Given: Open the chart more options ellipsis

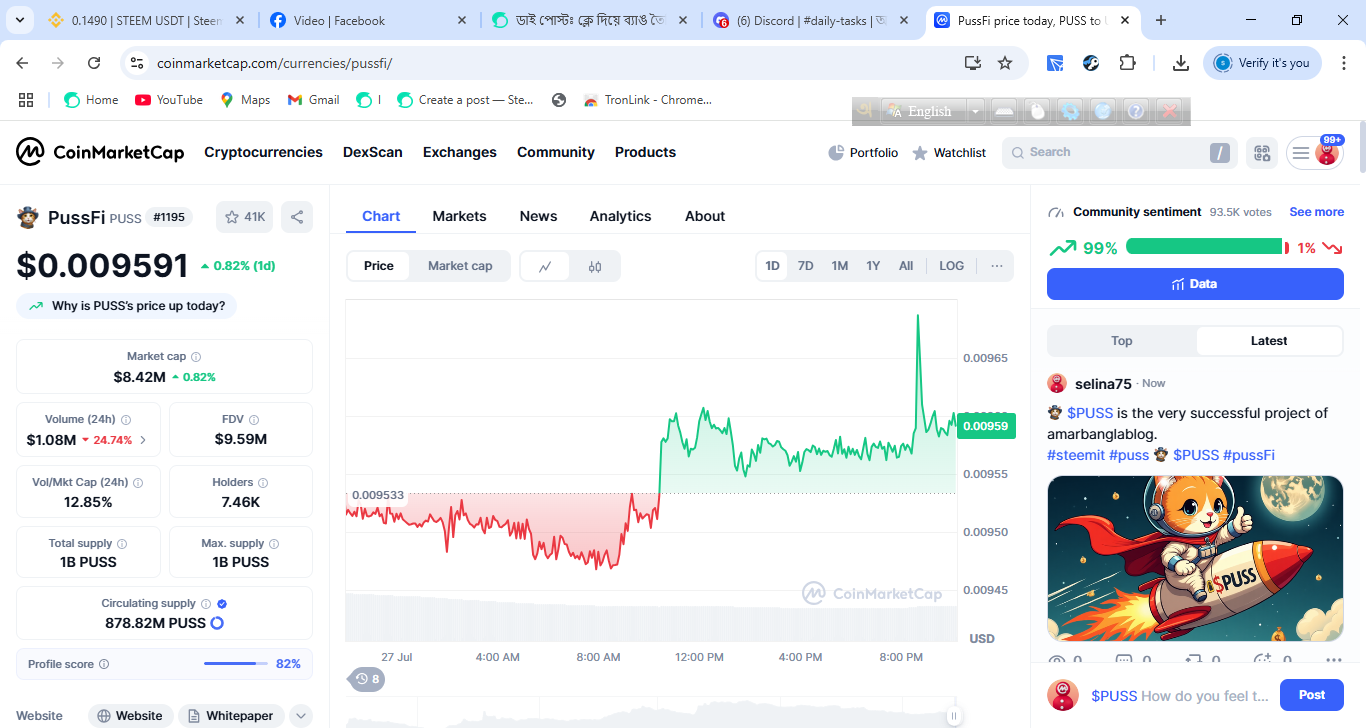Looking at the screenshot, I should tap(997, 266).
